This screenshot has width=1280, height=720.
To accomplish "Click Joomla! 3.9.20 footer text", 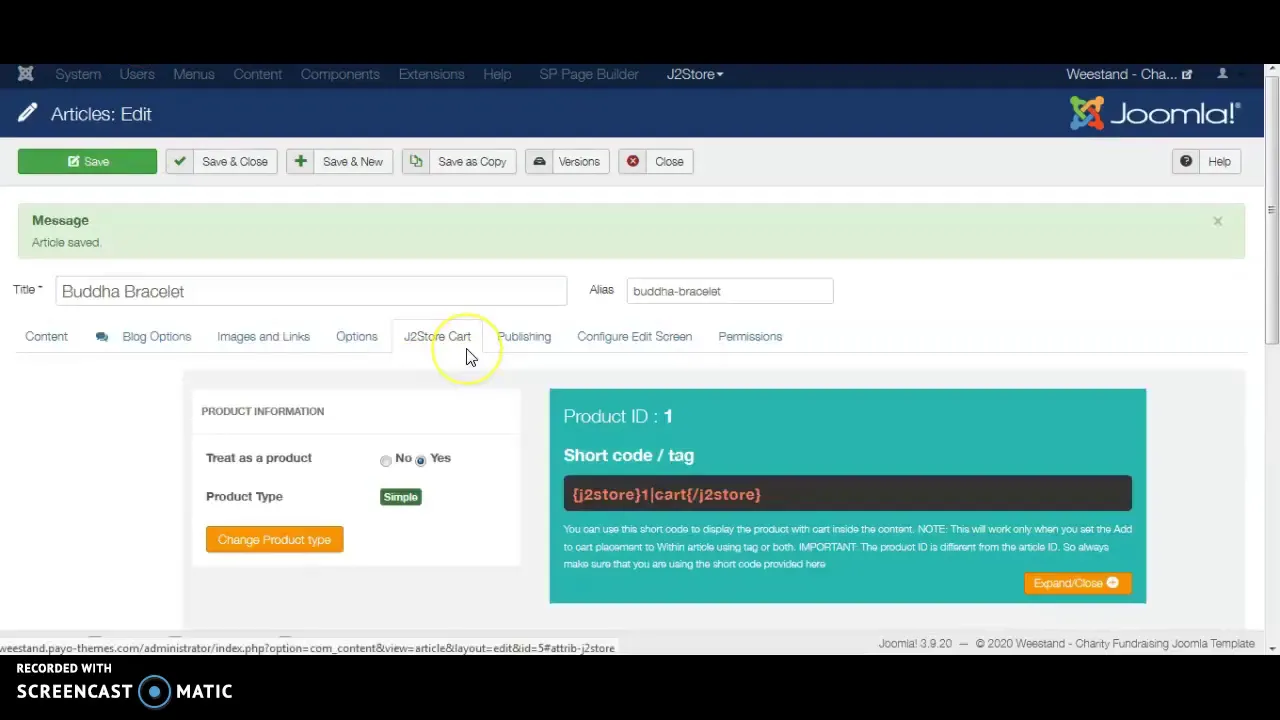I will point(915,644).
